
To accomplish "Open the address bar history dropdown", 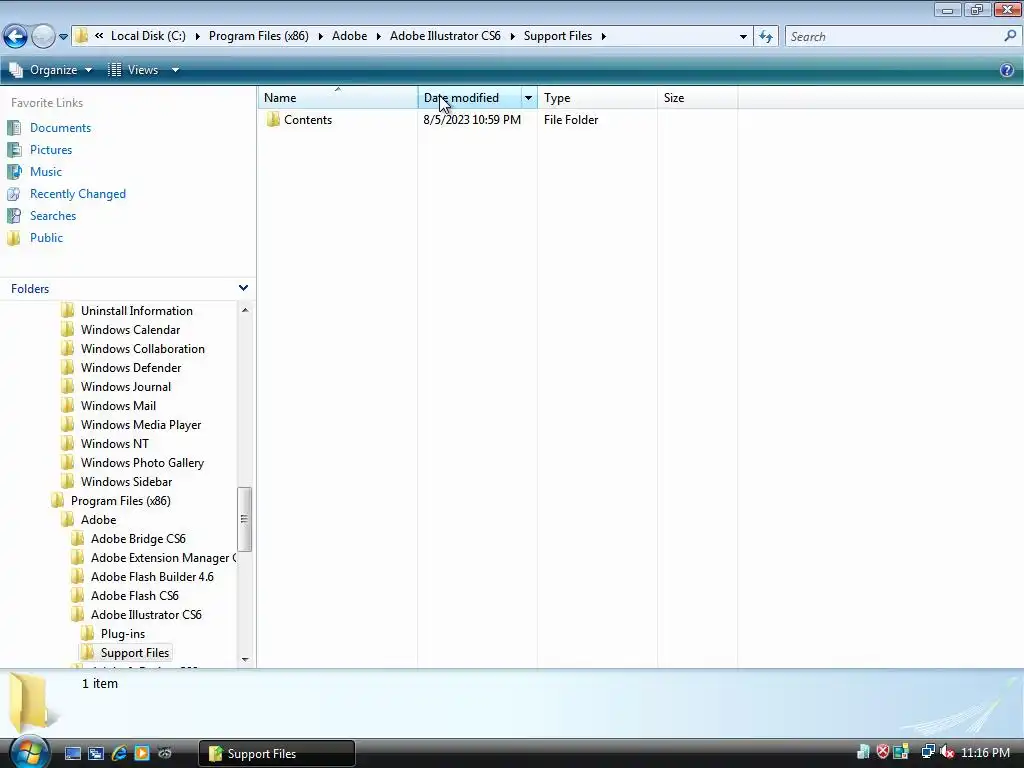I will coord(743,37).
